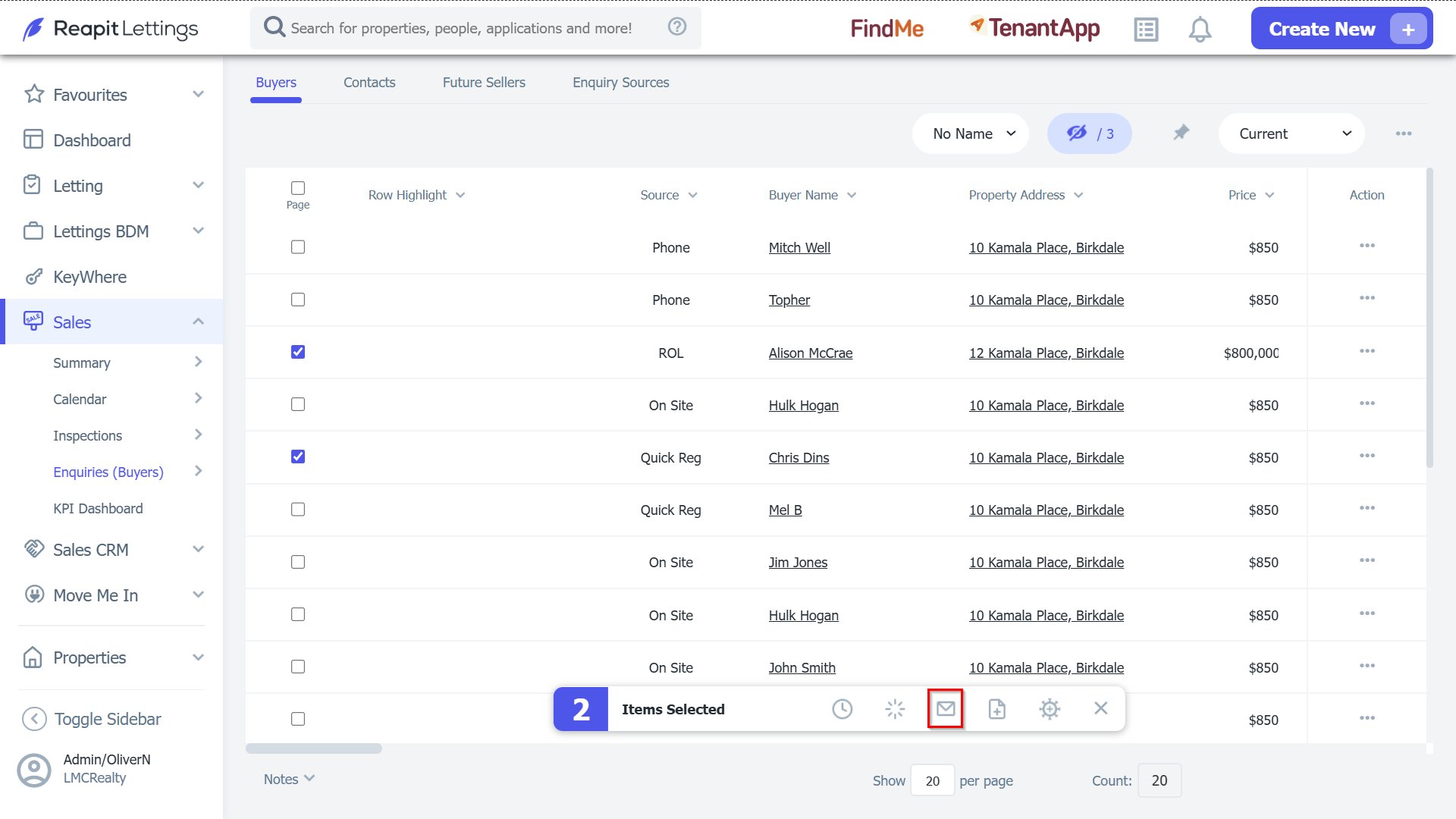Click the clock icon in selection bar
Screen dimensions: 1456x819
pyautogui.click(x=842, y=709)
